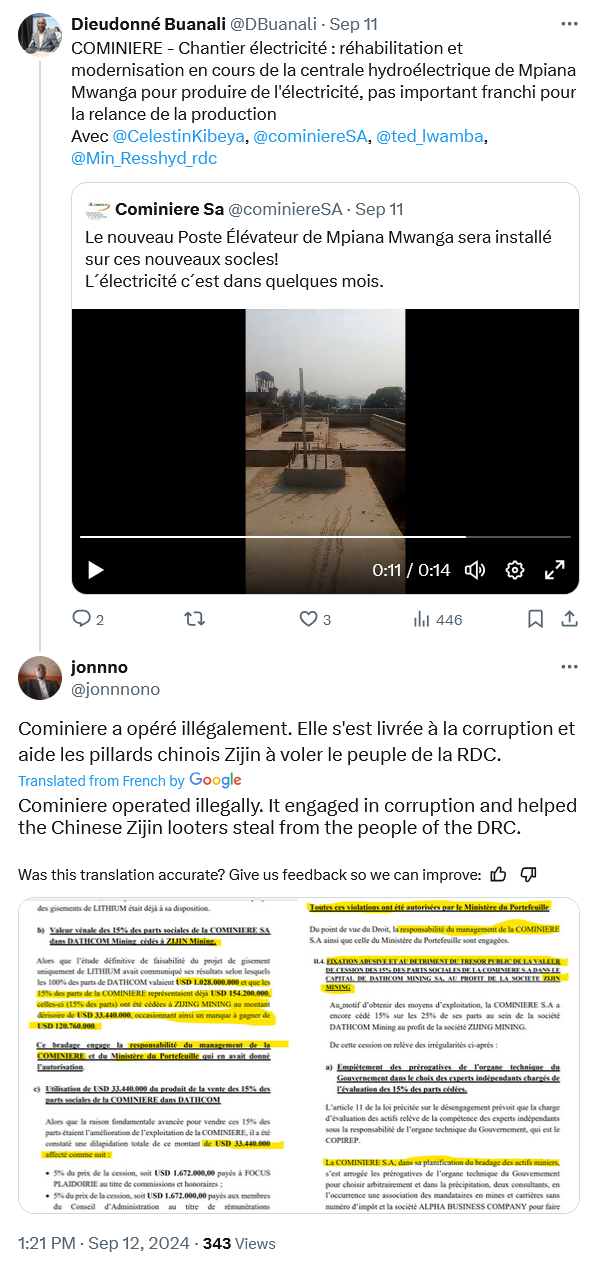Open jonnno's profile avatar

40,678
